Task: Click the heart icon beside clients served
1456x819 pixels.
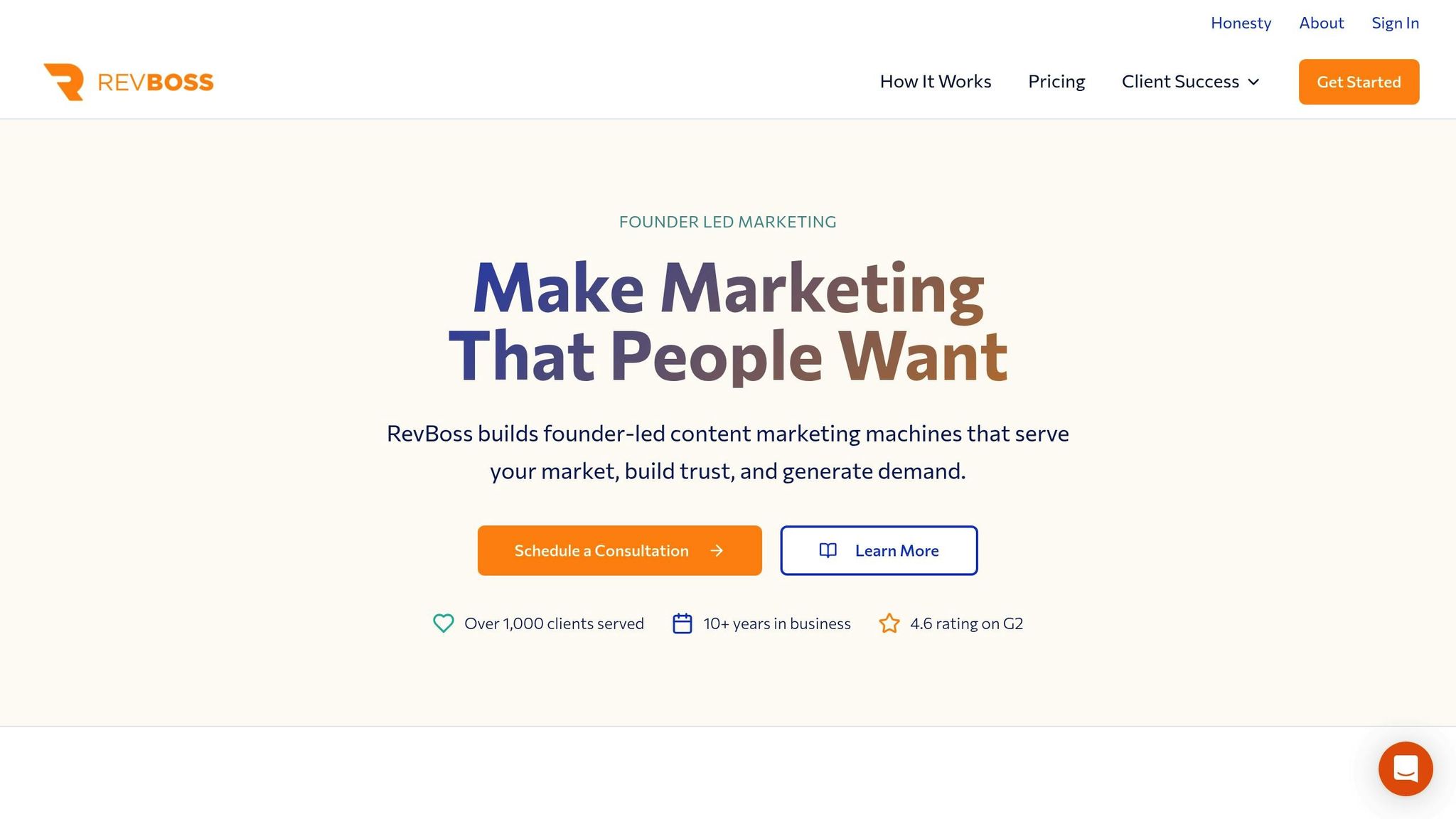Action: (444, 623)
